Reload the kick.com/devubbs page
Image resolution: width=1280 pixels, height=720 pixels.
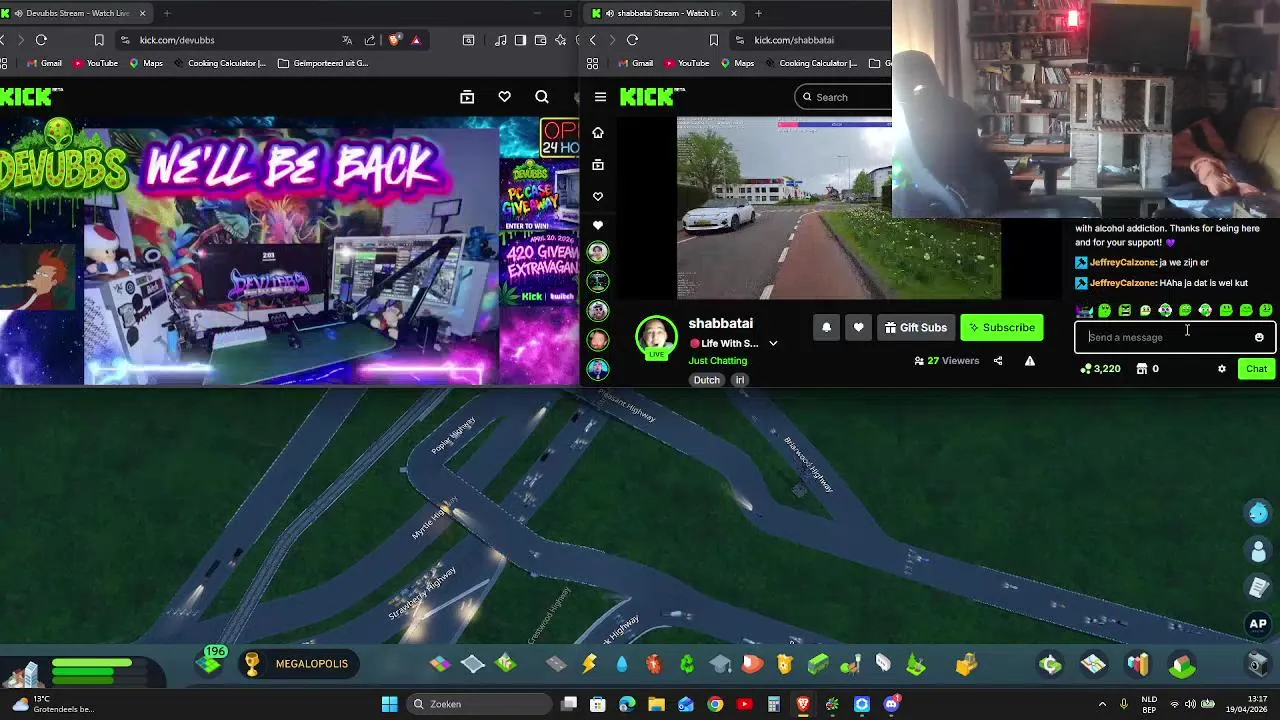pyautogui.click(x=41, y=40)
